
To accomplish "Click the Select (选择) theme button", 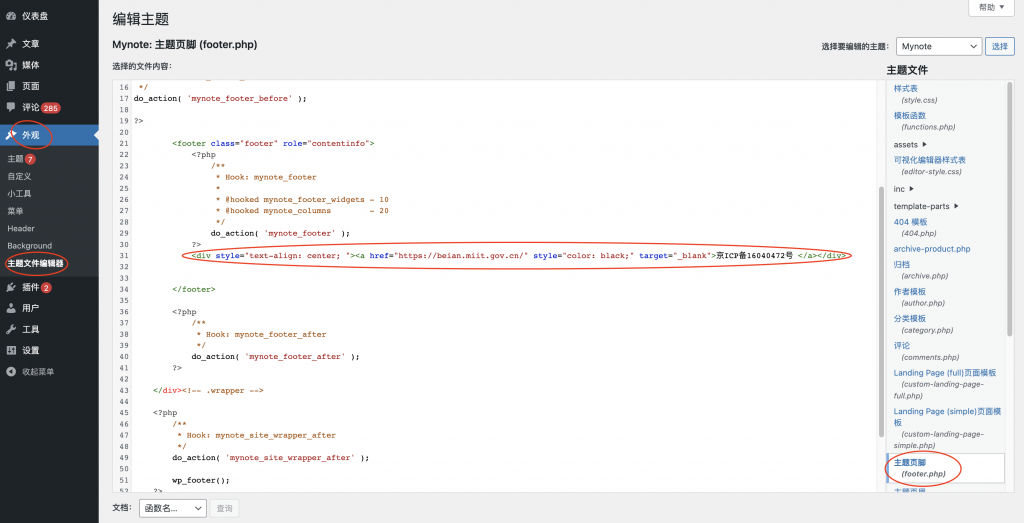I will (999, 46).
